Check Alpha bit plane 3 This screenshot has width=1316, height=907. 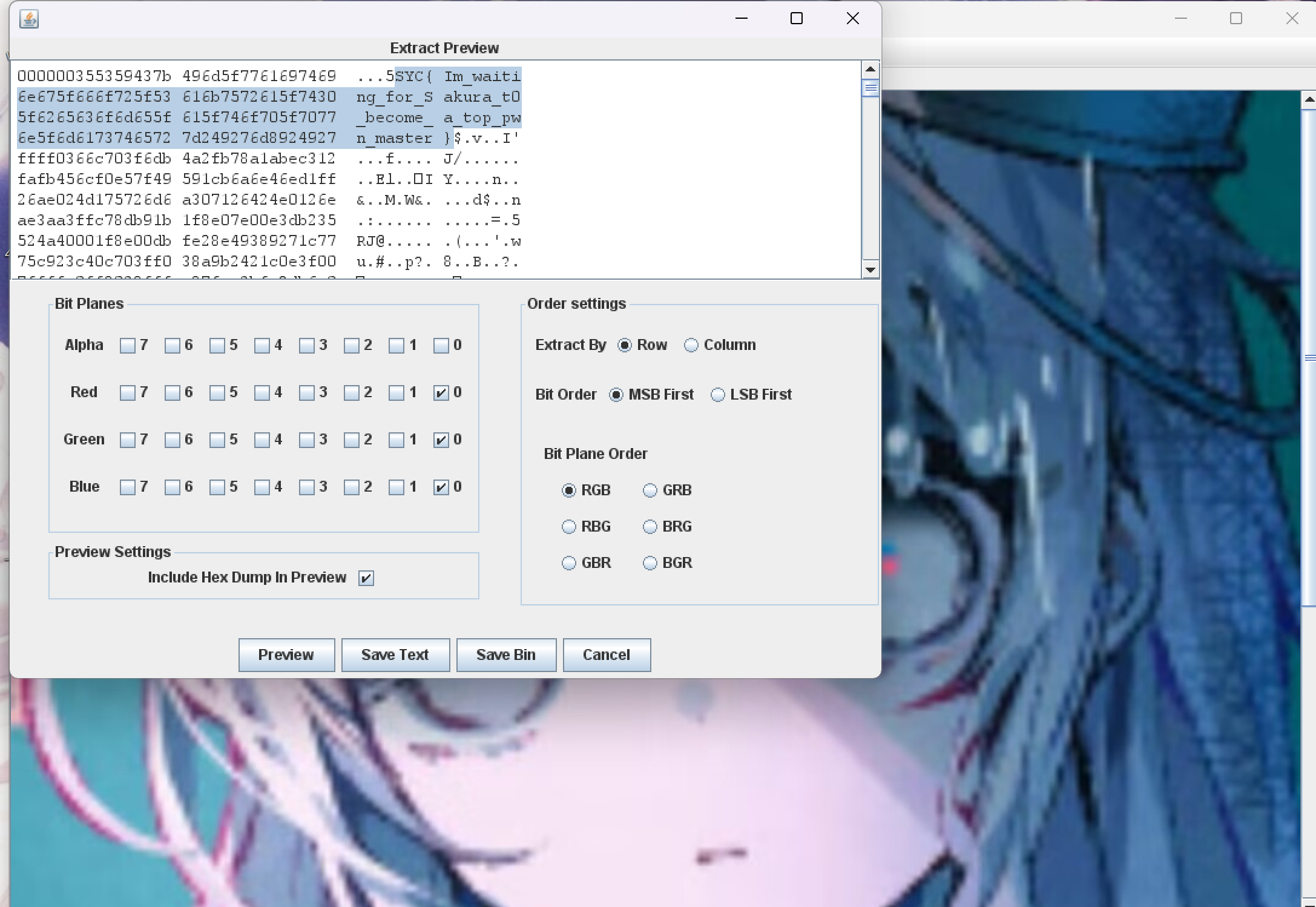click(306, 346)
